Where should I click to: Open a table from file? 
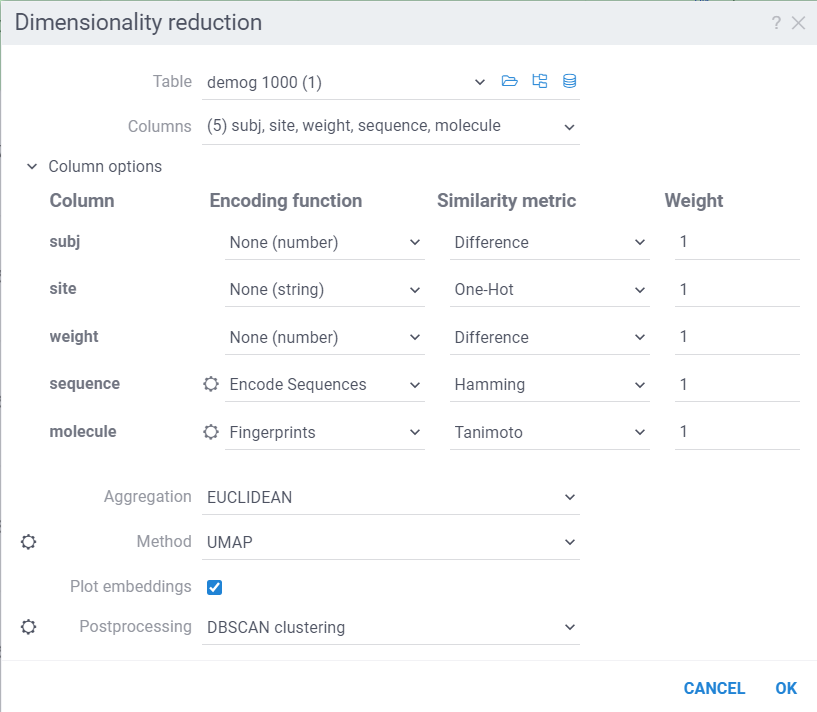tap(510, 81)
